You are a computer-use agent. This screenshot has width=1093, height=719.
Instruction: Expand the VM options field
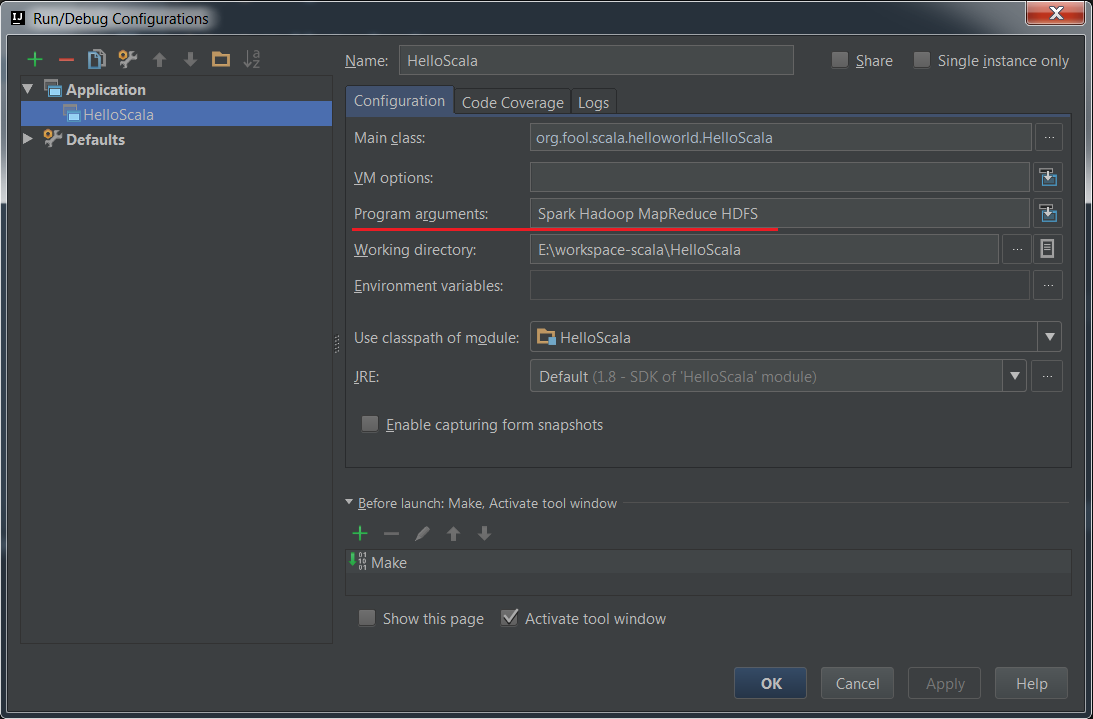[x=1048, y=177]
